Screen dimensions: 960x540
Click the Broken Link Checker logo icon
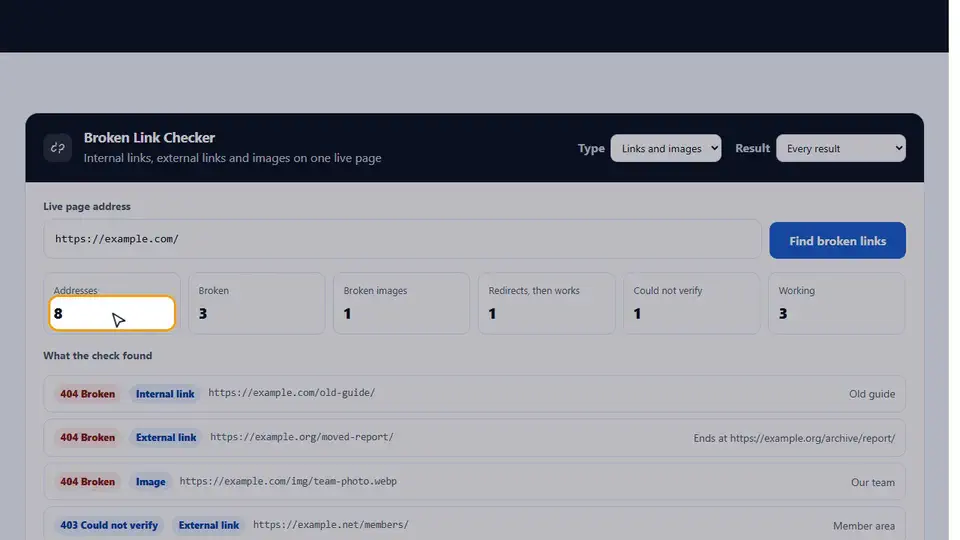[58, 148]
